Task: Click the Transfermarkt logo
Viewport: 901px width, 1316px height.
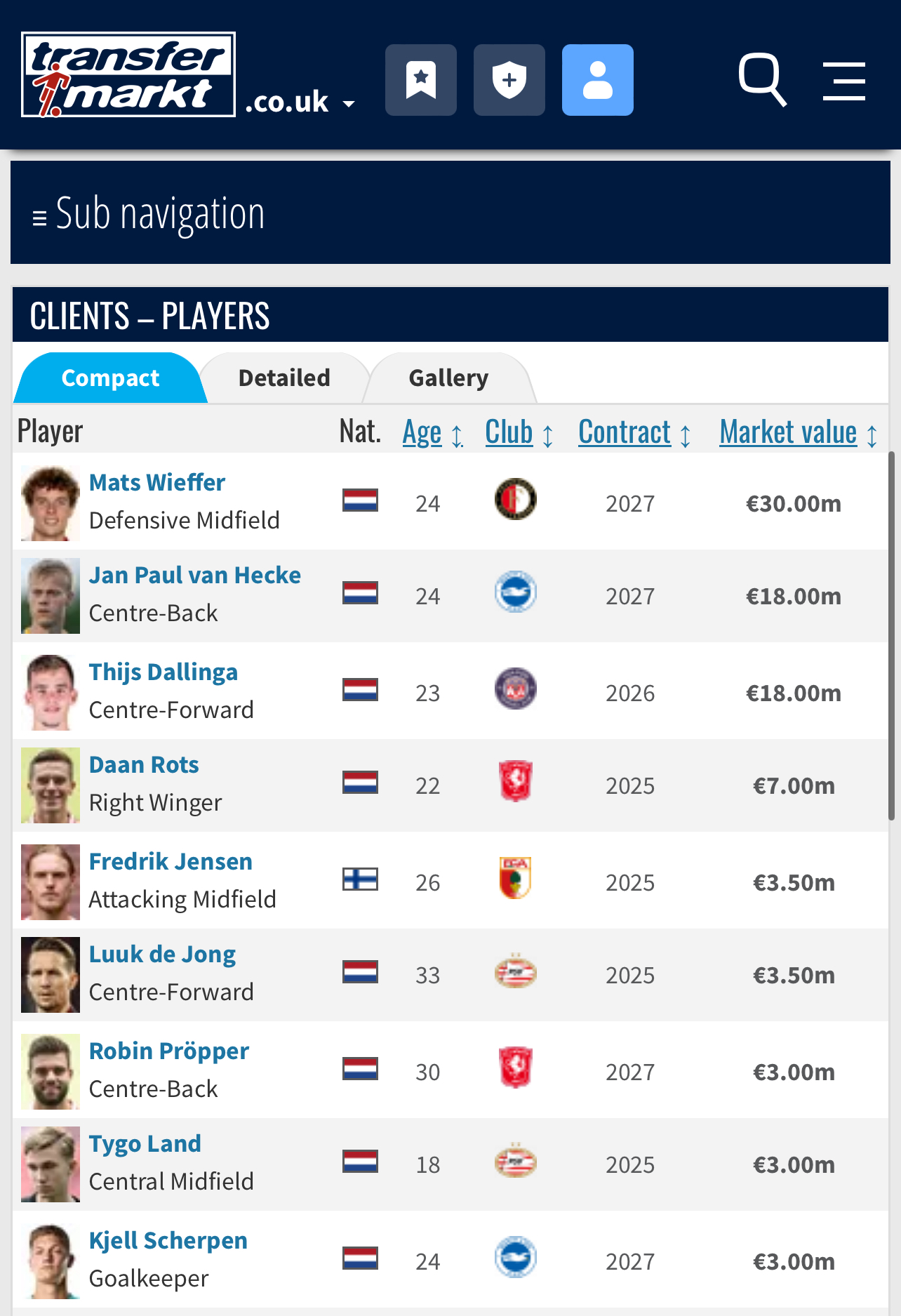Action: pyautogui.click(x=128, y=74)
